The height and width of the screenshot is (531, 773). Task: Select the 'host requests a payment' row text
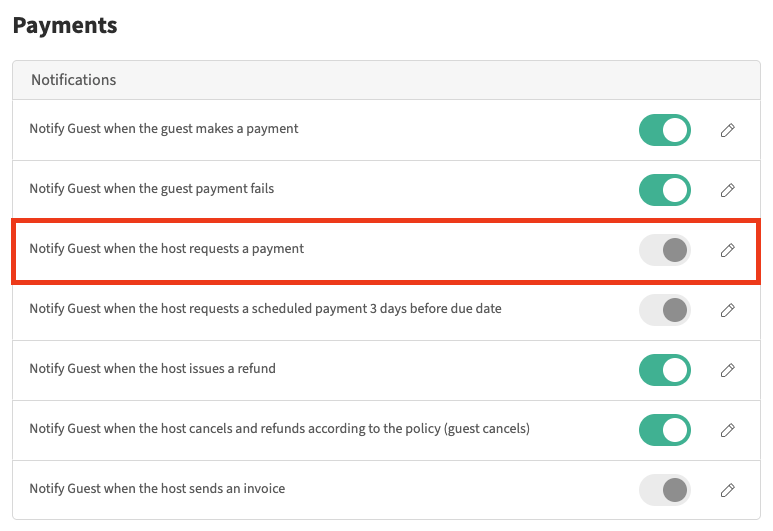(167, 249)
